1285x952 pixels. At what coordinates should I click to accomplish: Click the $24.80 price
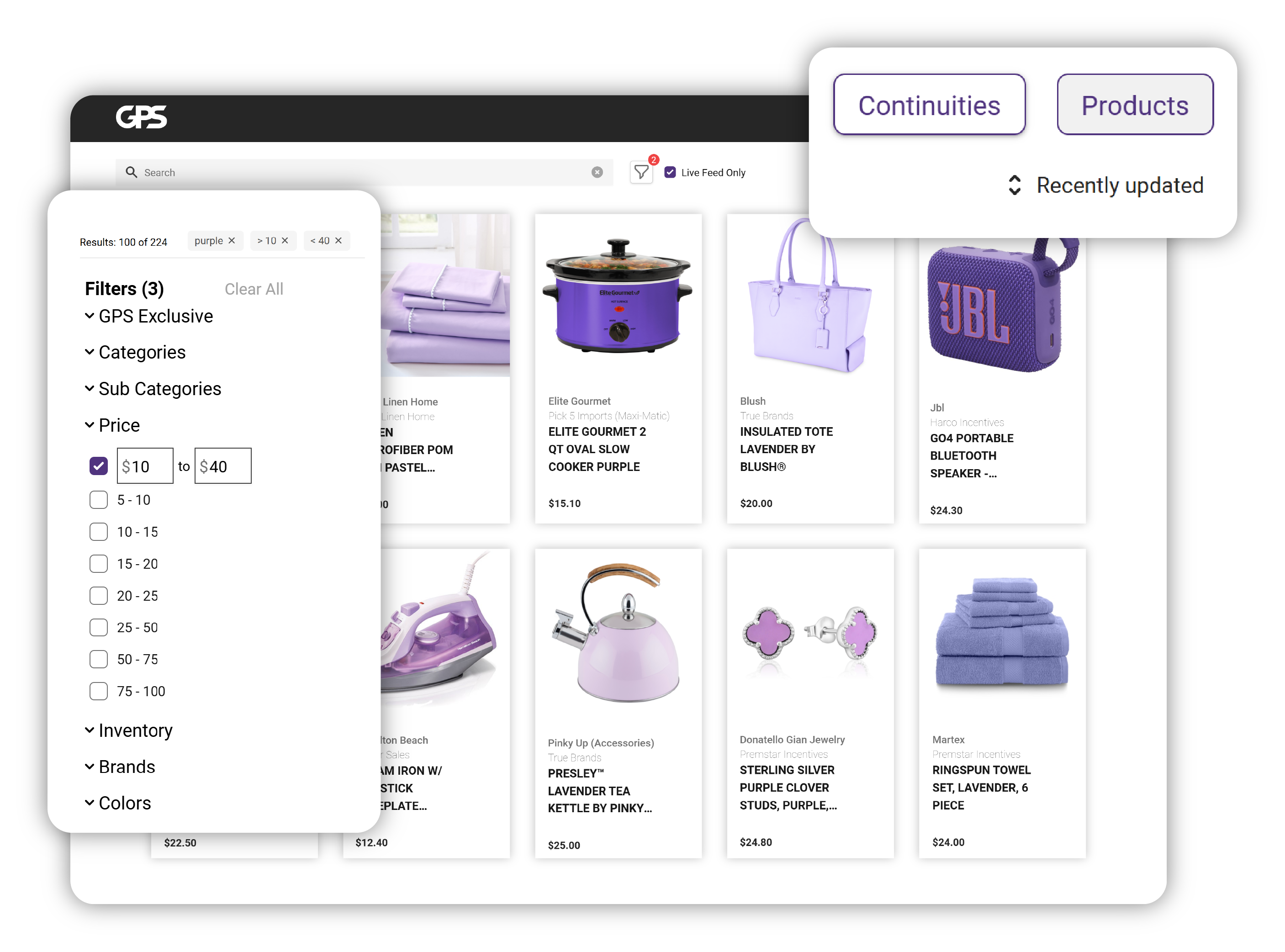[756, 842]
